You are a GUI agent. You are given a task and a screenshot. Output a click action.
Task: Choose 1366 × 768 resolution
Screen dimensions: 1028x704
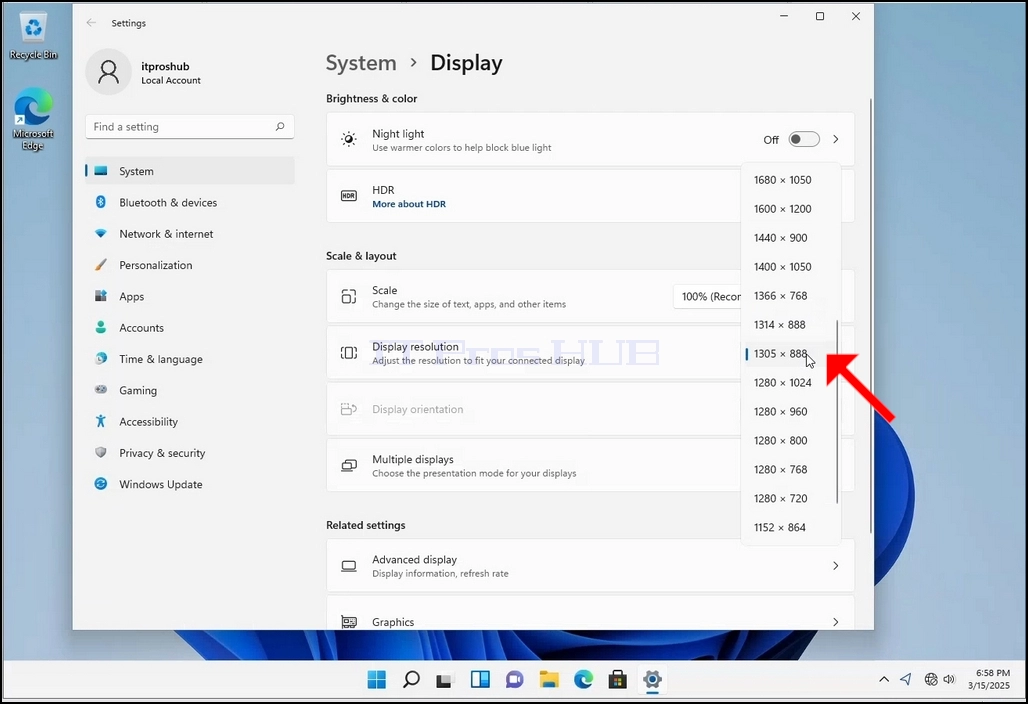click(x=791, y=296)
